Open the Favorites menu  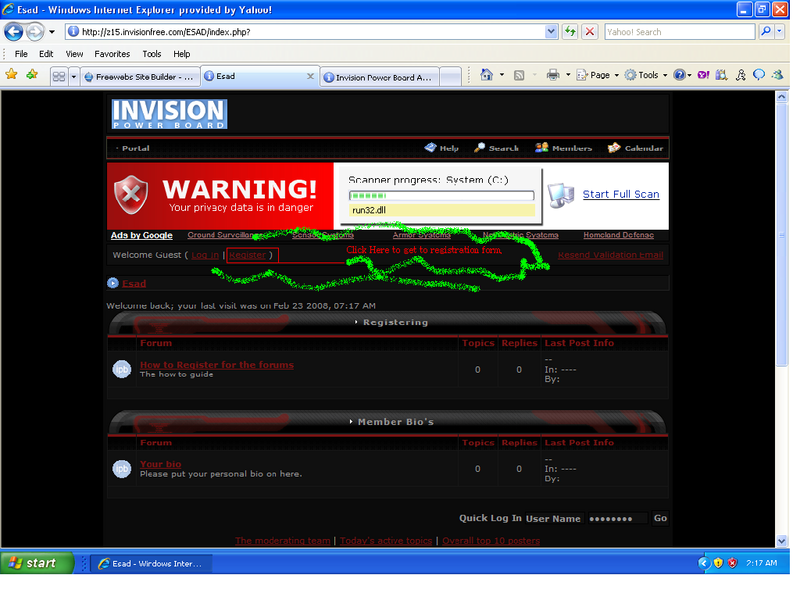pyautogui.click(x=112, y=54)
